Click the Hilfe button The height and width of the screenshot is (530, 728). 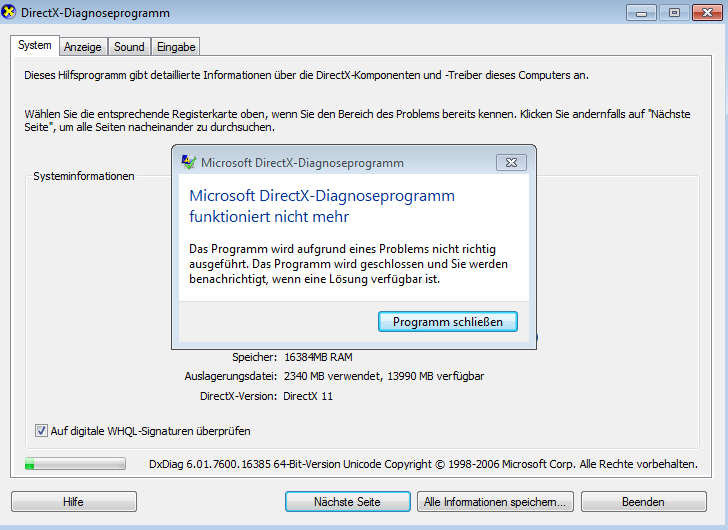point(74,502)
